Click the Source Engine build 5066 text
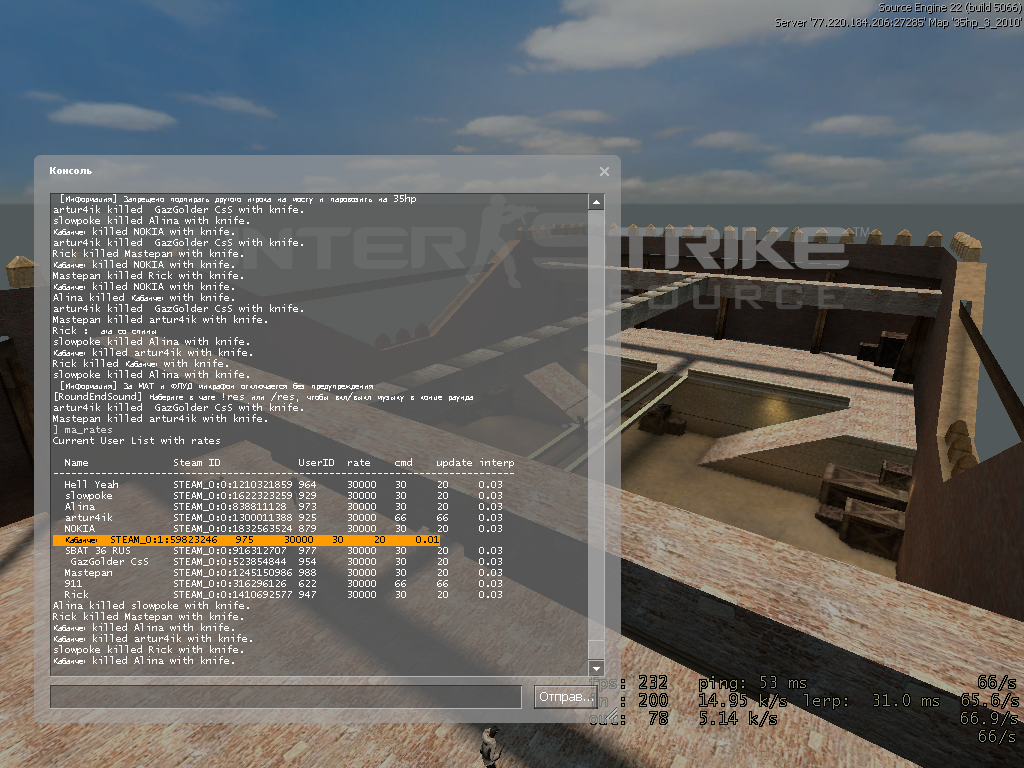Screen dimensions: 1024x768 [x=950, y=8]
